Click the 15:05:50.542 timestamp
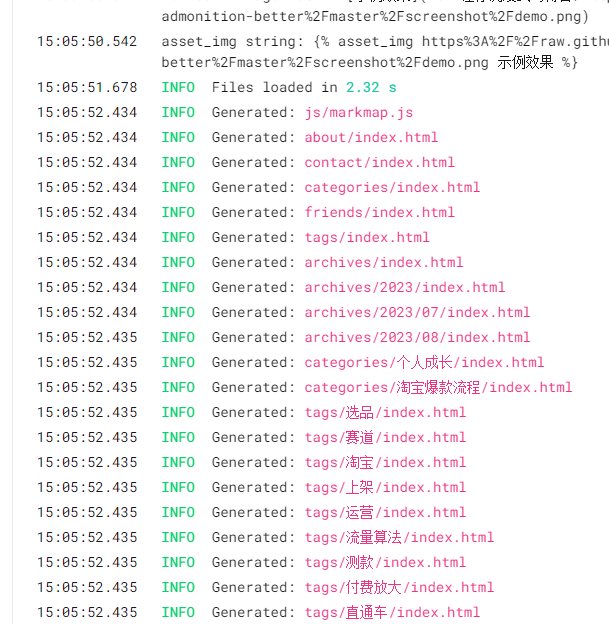This screenshot has height=624, width=609. click(x=87, y=41)
